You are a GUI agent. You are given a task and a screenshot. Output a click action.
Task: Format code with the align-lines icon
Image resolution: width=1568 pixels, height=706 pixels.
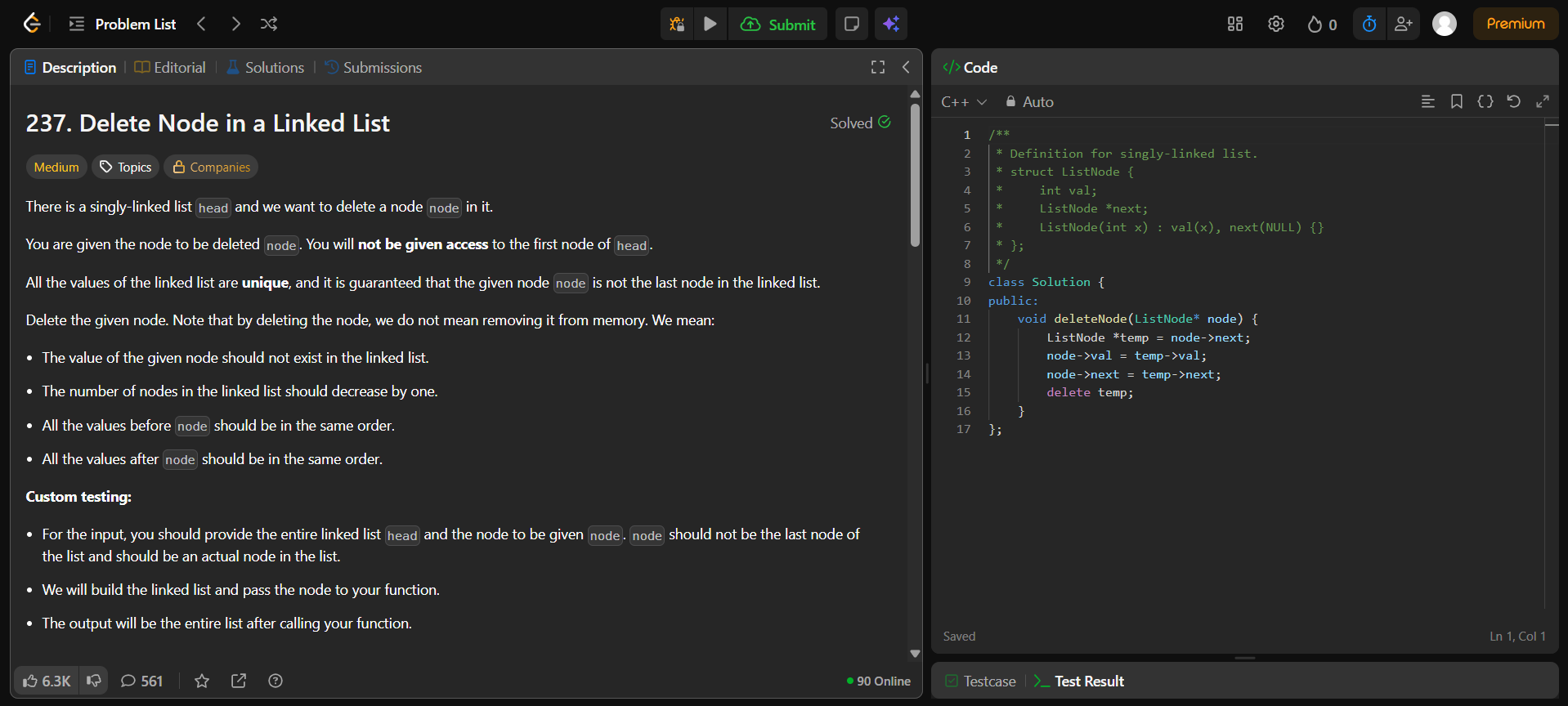[1427, 101]
